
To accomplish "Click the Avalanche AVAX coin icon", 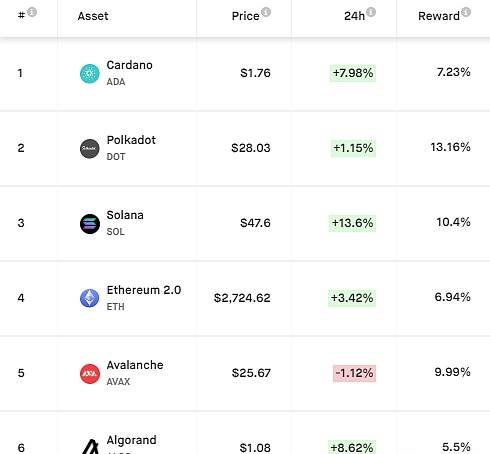I will (90, 374).
